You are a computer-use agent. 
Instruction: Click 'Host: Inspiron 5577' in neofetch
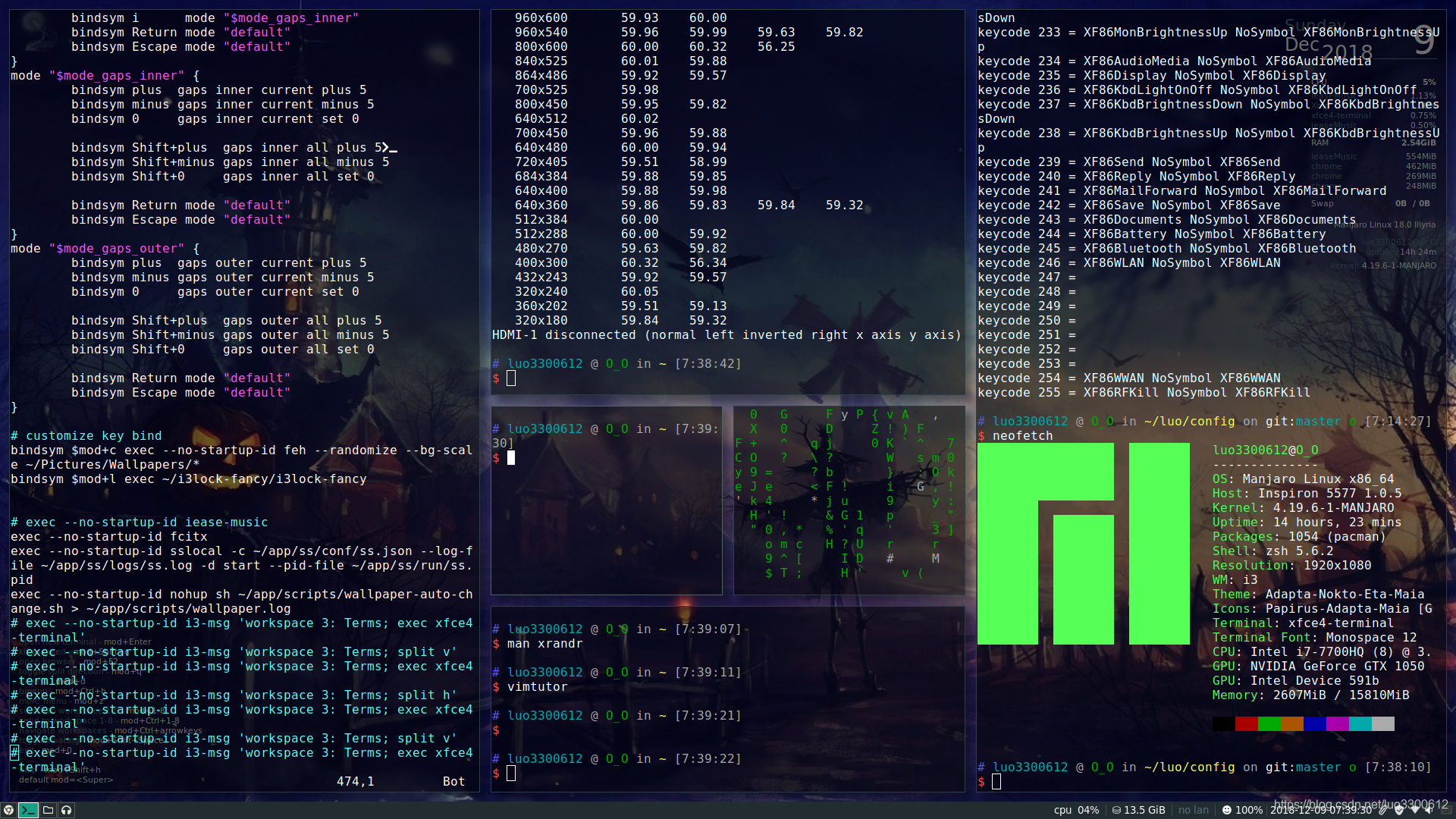pyautogui.click(x=1307, y=494)
